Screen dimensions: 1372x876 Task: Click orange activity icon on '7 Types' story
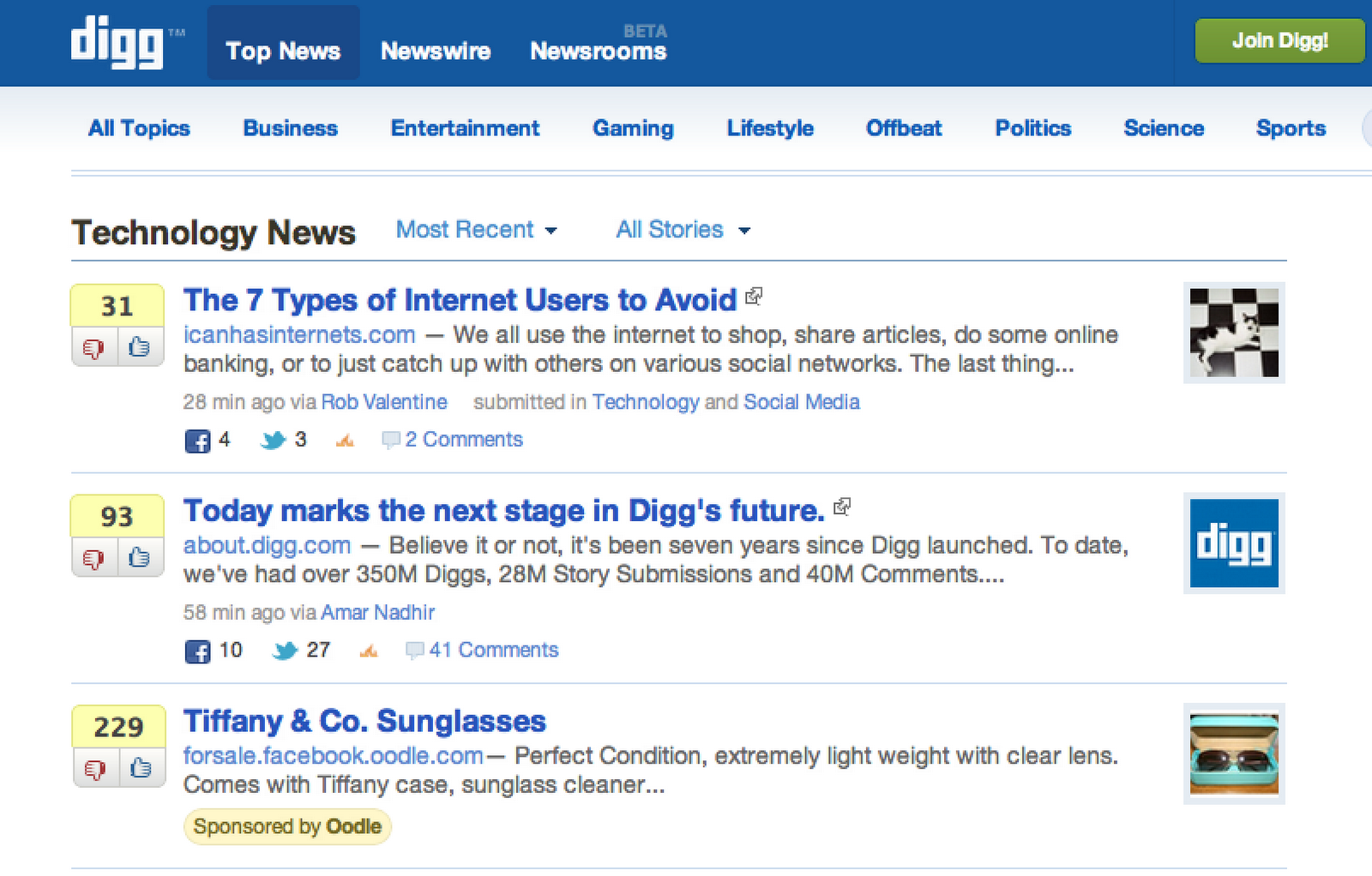[x=345, y=441]
